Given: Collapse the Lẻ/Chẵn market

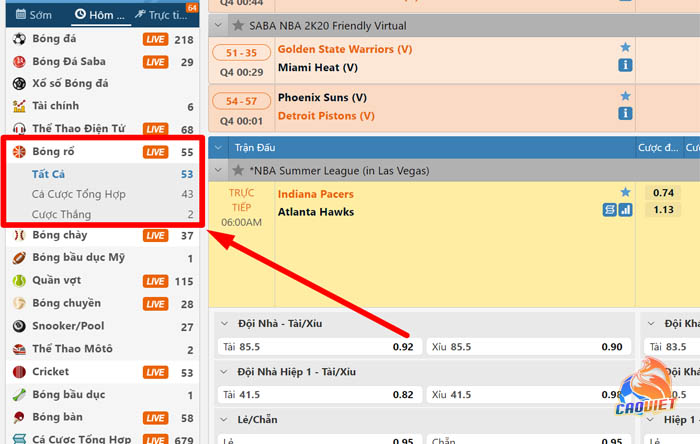Looking at the screenshot, I should coord(225,419).
